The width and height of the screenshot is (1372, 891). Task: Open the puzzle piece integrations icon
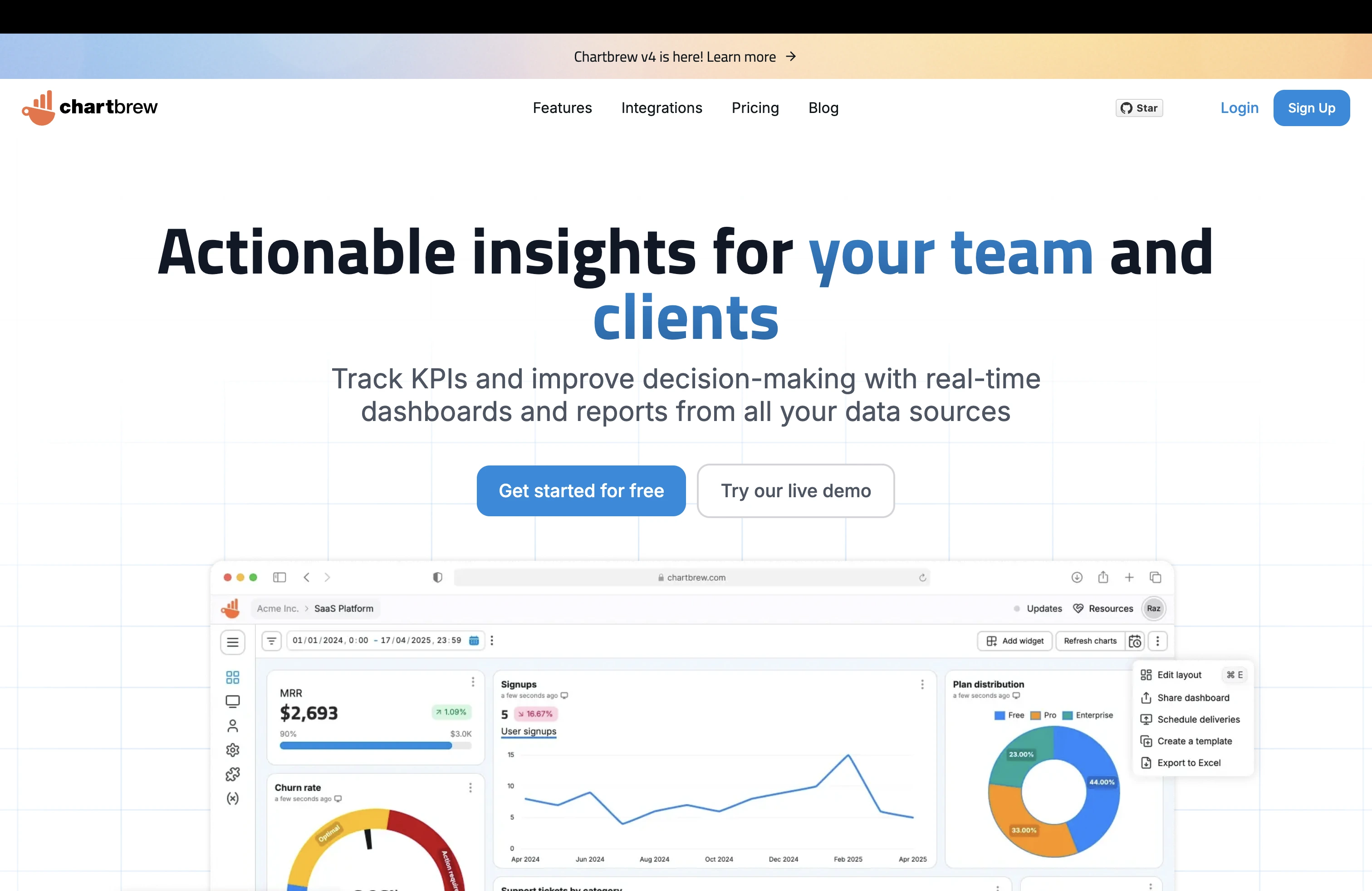(233, 774)
